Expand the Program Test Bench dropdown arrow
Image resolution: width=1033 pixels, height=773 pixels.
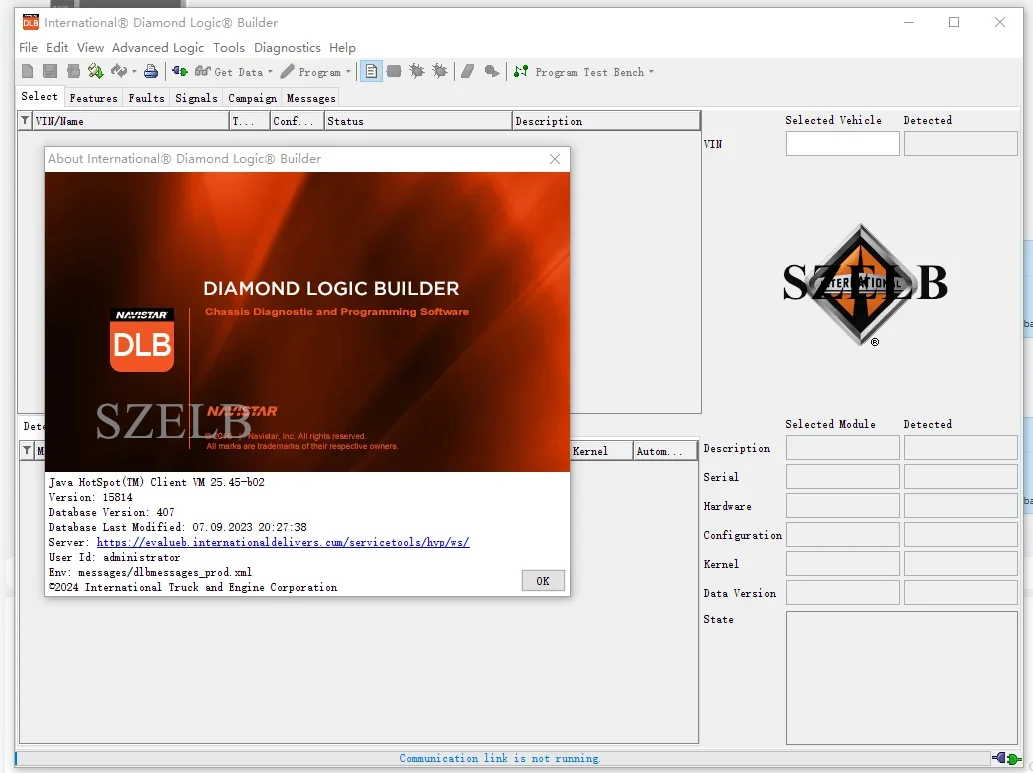pyautogui.click(x=652, y=72)
